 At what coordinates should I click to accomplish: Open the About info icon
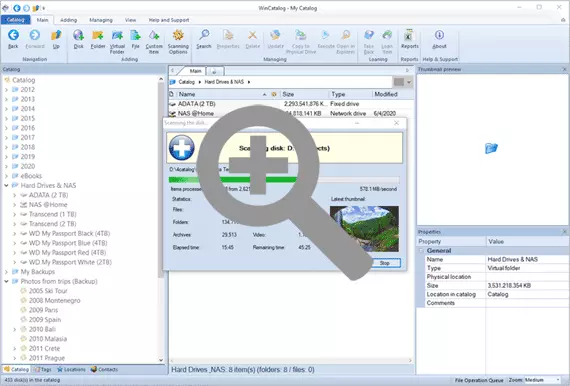[x=439, y=35]
